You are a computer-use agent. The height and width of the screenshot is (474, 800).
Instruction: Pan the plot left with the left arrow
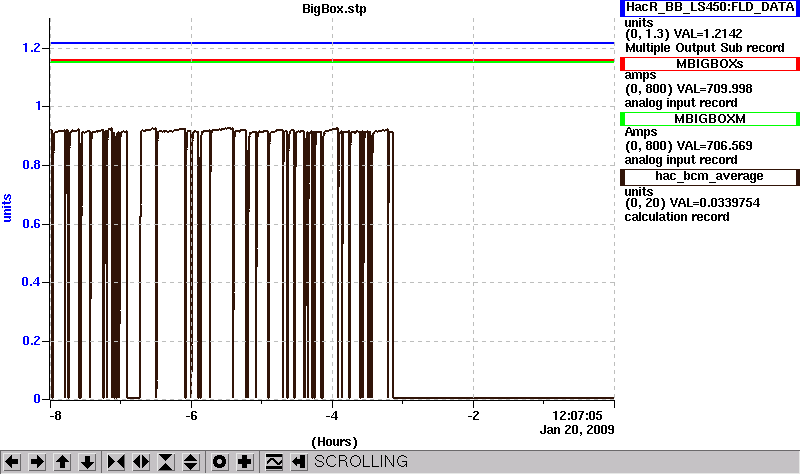coord(12,462)
